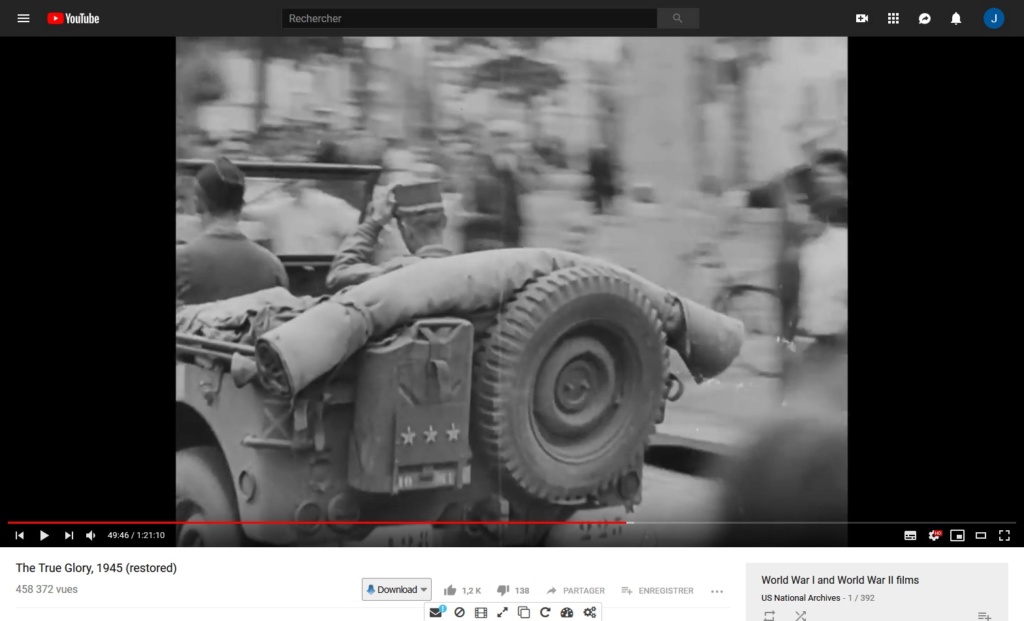Play the paused video
Screen dimensions: 1024x621
(44, 535)
